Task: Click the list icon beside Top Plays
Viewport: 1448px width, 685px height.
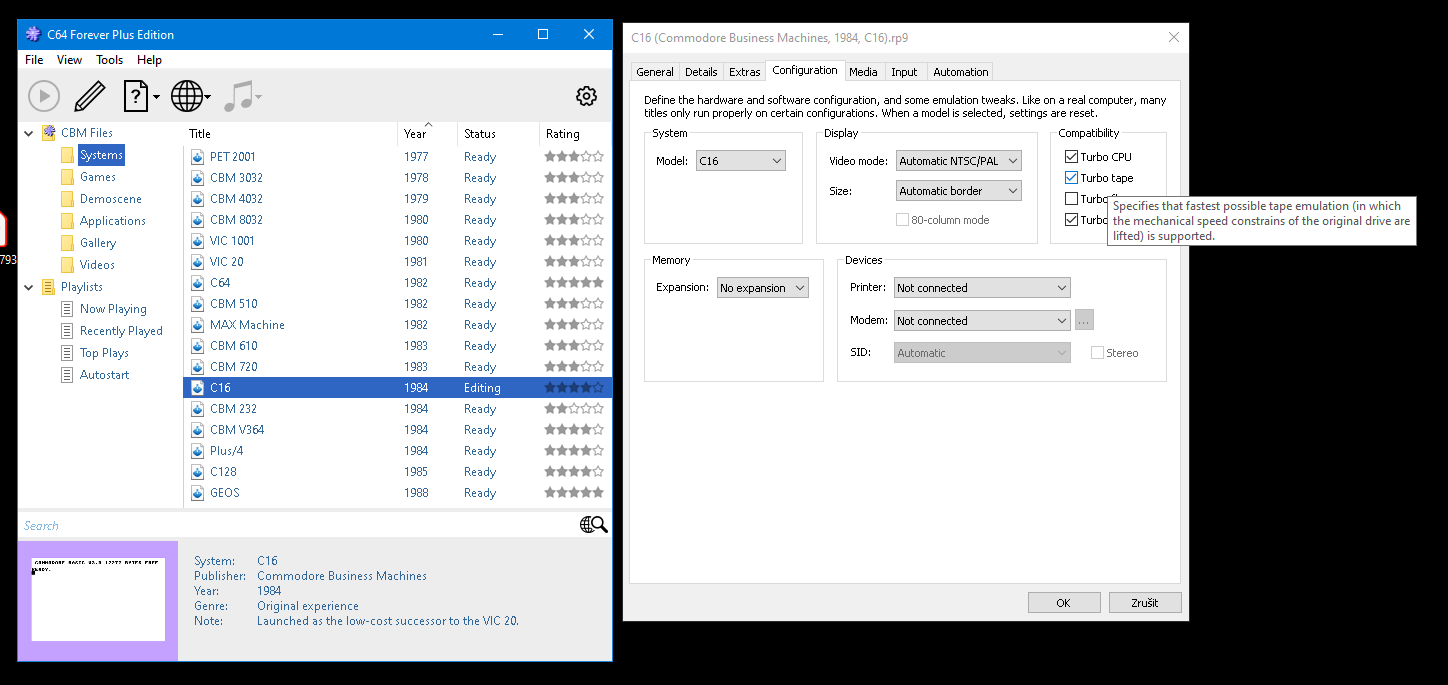Action: click(67, 353)
